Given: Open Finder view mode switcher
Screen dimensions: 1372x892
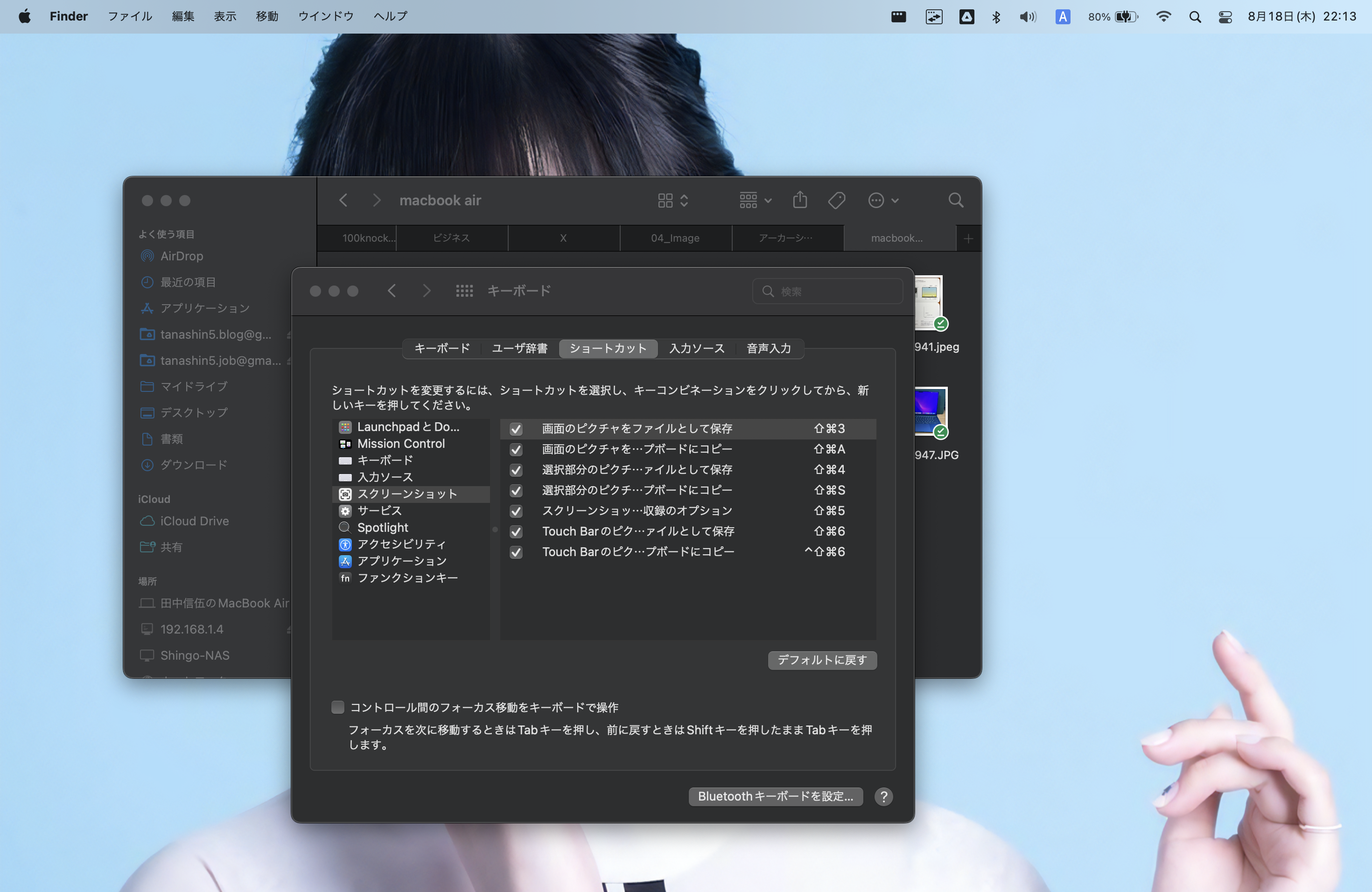Looking at the screenshot, I should point(673,201).
